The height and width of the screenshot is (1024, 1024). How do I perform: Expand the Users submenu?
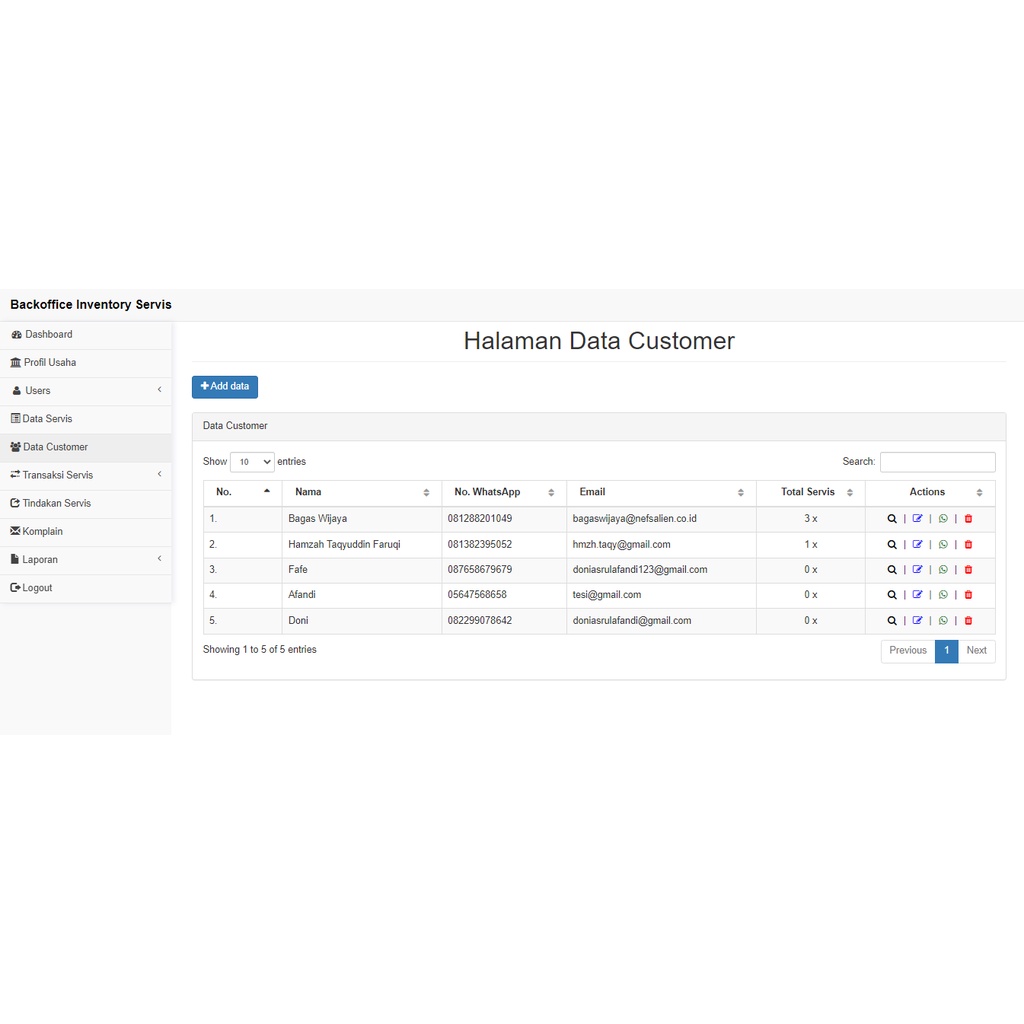(86, 391)
